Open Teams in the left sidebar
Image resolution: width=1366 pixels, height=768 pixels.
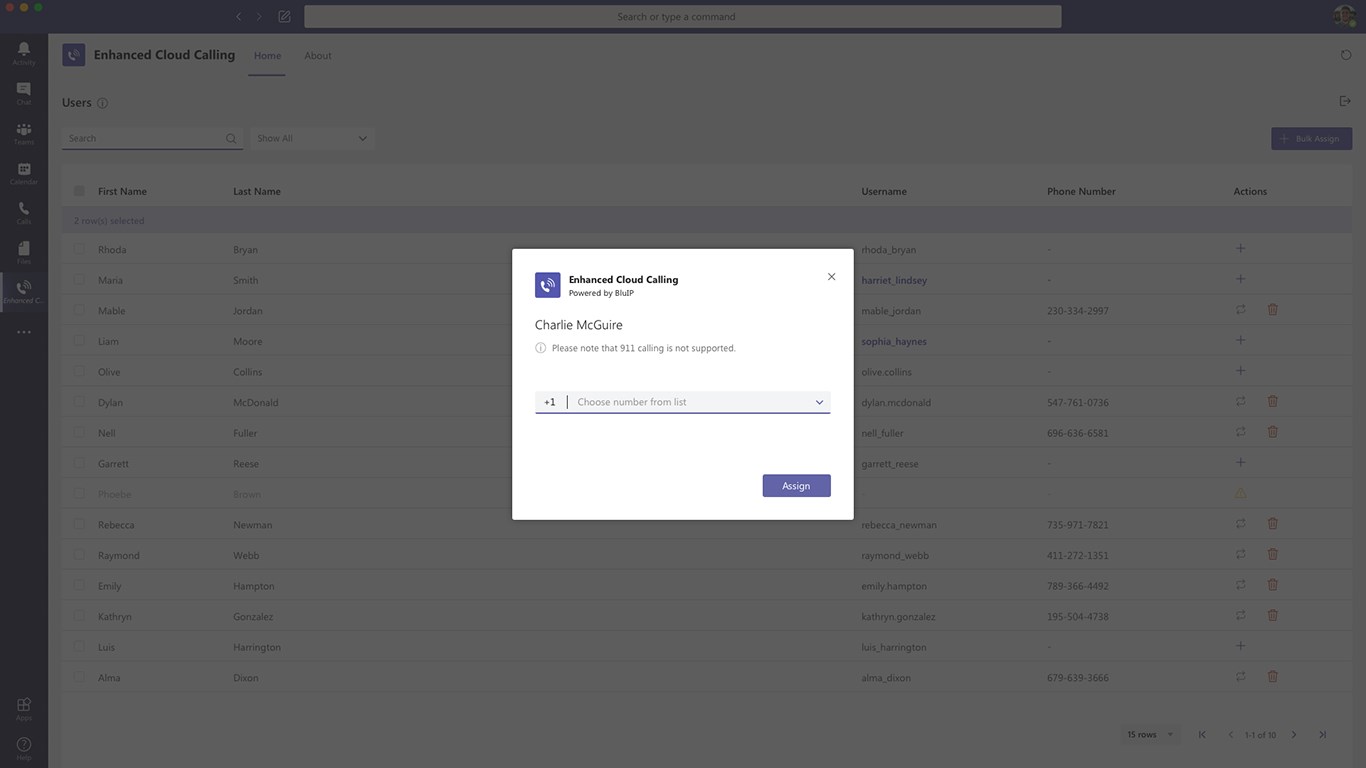24,133
